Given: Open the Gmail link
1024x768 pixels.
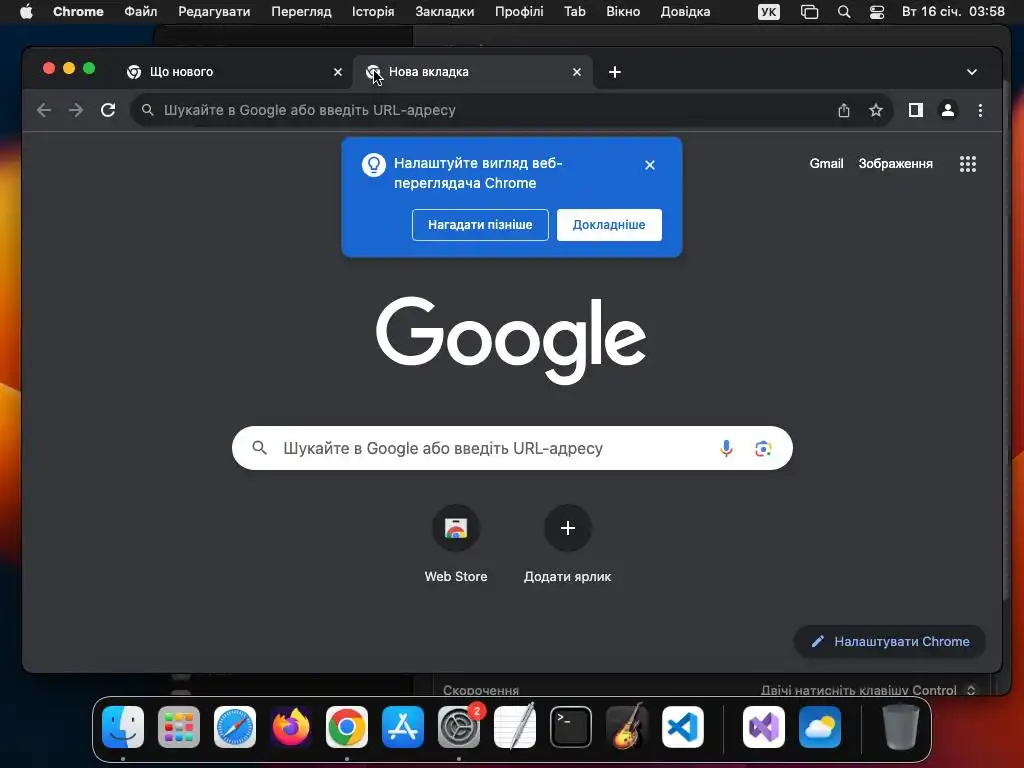Looking at the screenshot, I should (826, 164).
